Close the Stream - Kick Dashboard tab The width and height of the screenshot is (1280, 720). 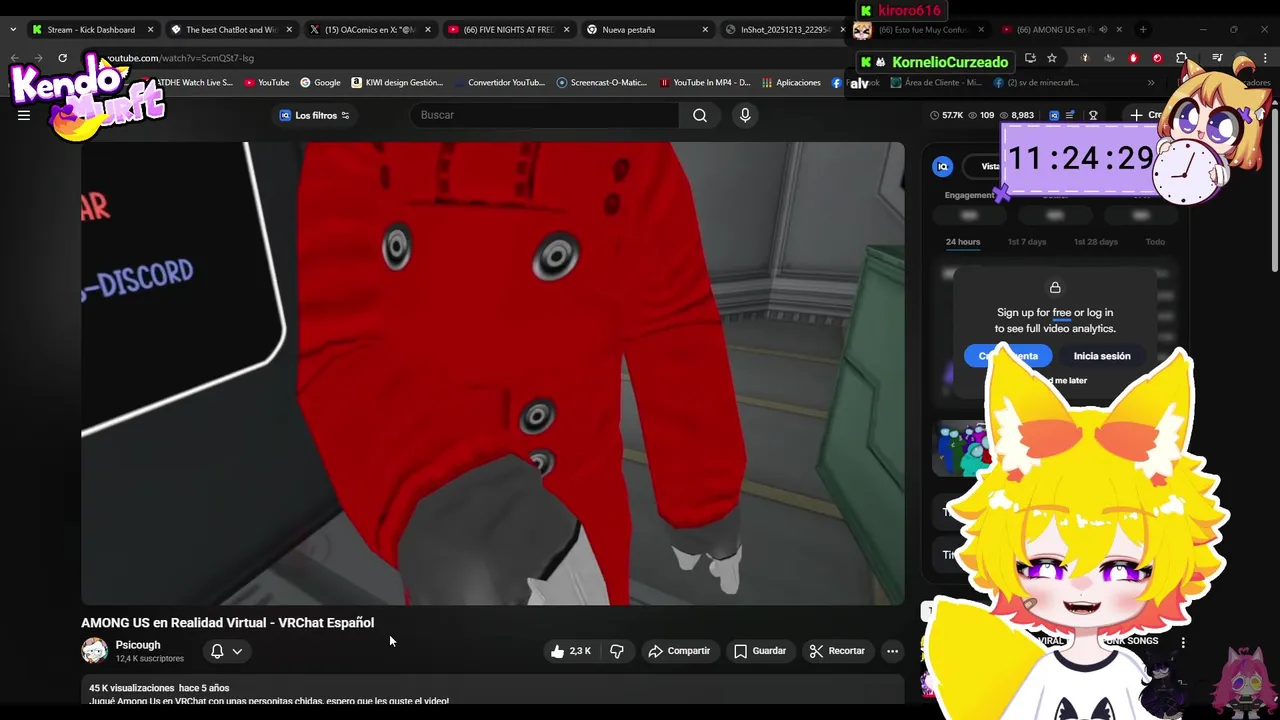point(150,30)
